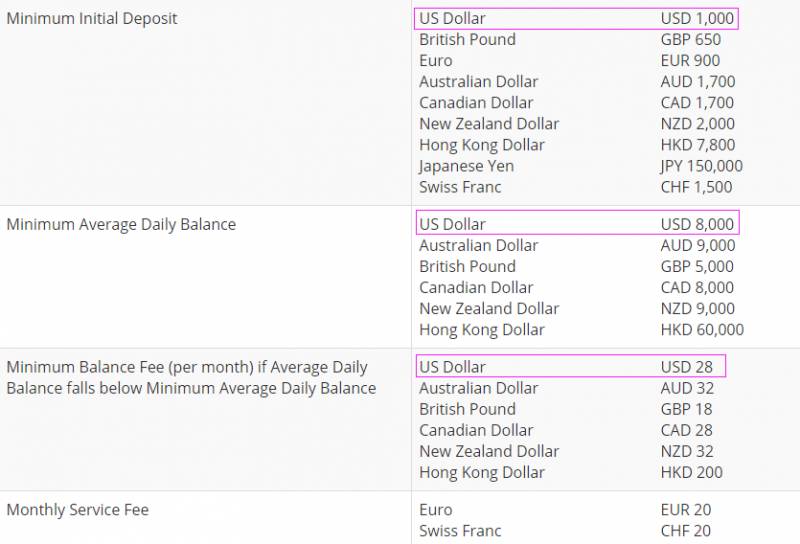Viewport: 800px width, 544px height.
Task: Select the USD 1,000 amount
Action: tap(697, 18)
